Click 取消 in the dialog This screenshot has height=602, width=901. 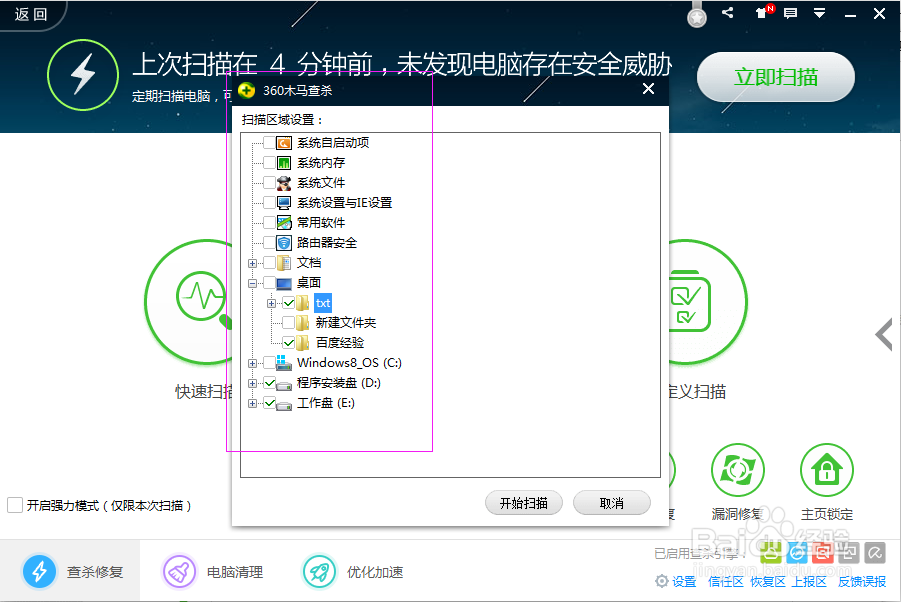point(611,503)
